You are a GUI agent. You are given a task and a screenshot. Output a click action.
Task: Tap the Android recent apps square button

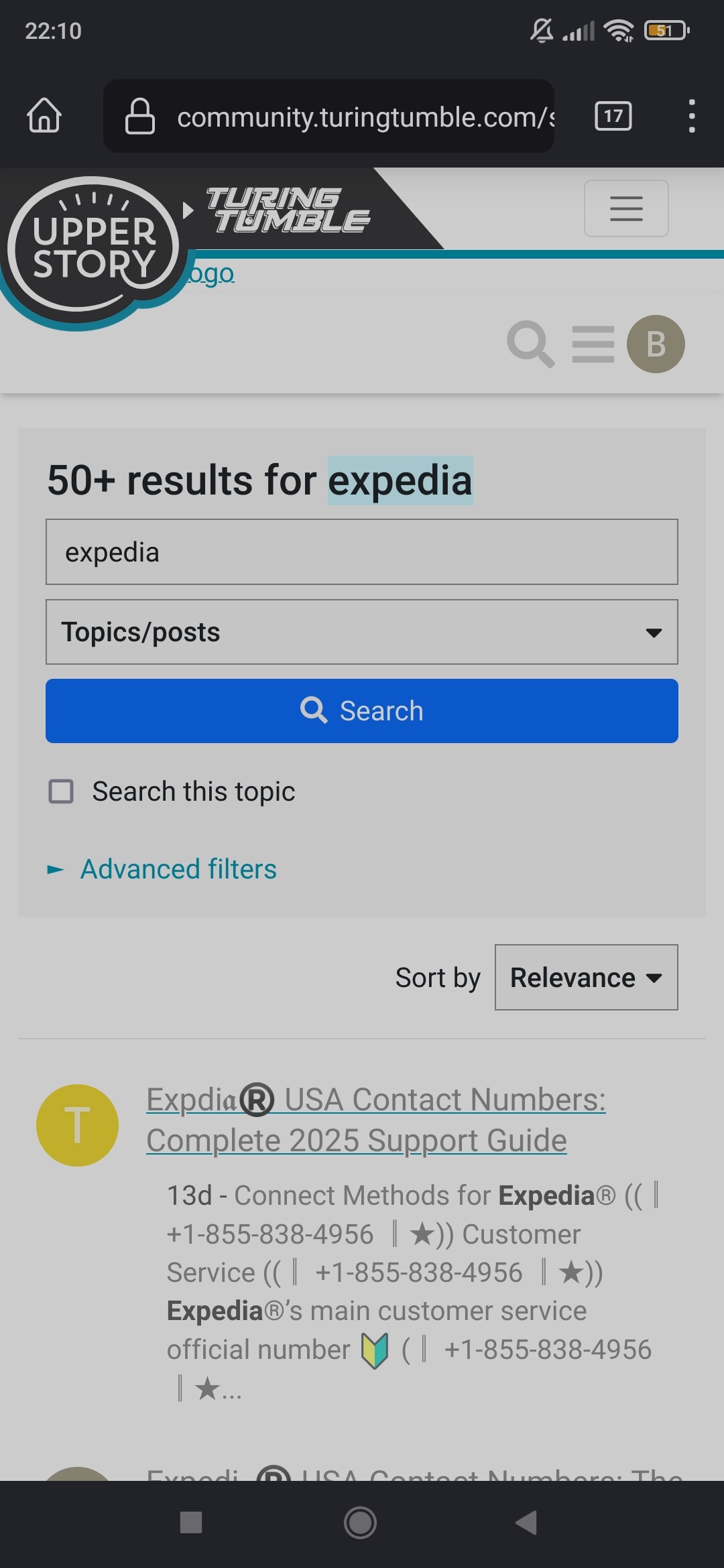[191, 1522]
